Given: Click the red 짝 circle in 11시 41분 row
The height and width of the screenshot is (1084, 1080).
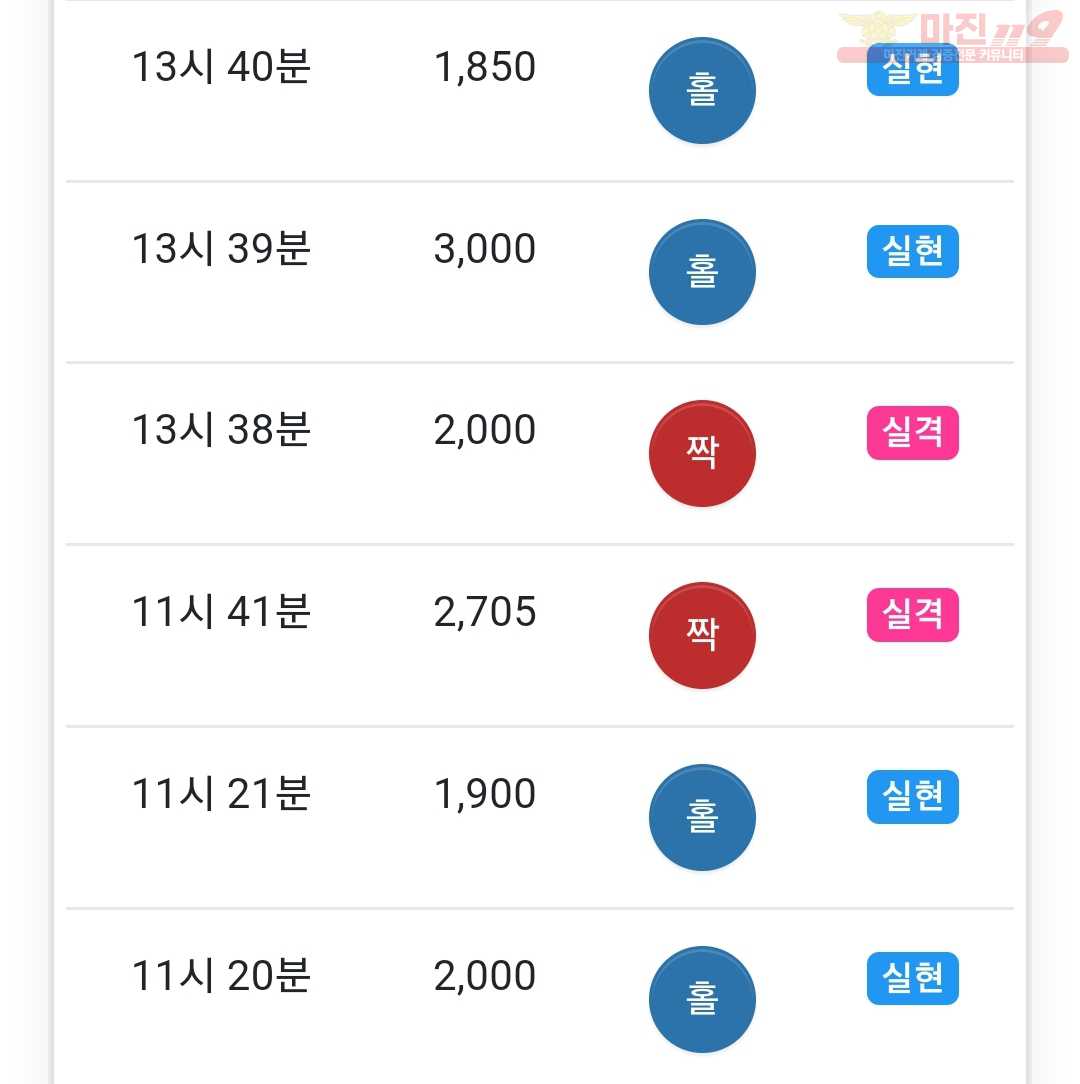Looking at the screenshot, I should [702, 635].
